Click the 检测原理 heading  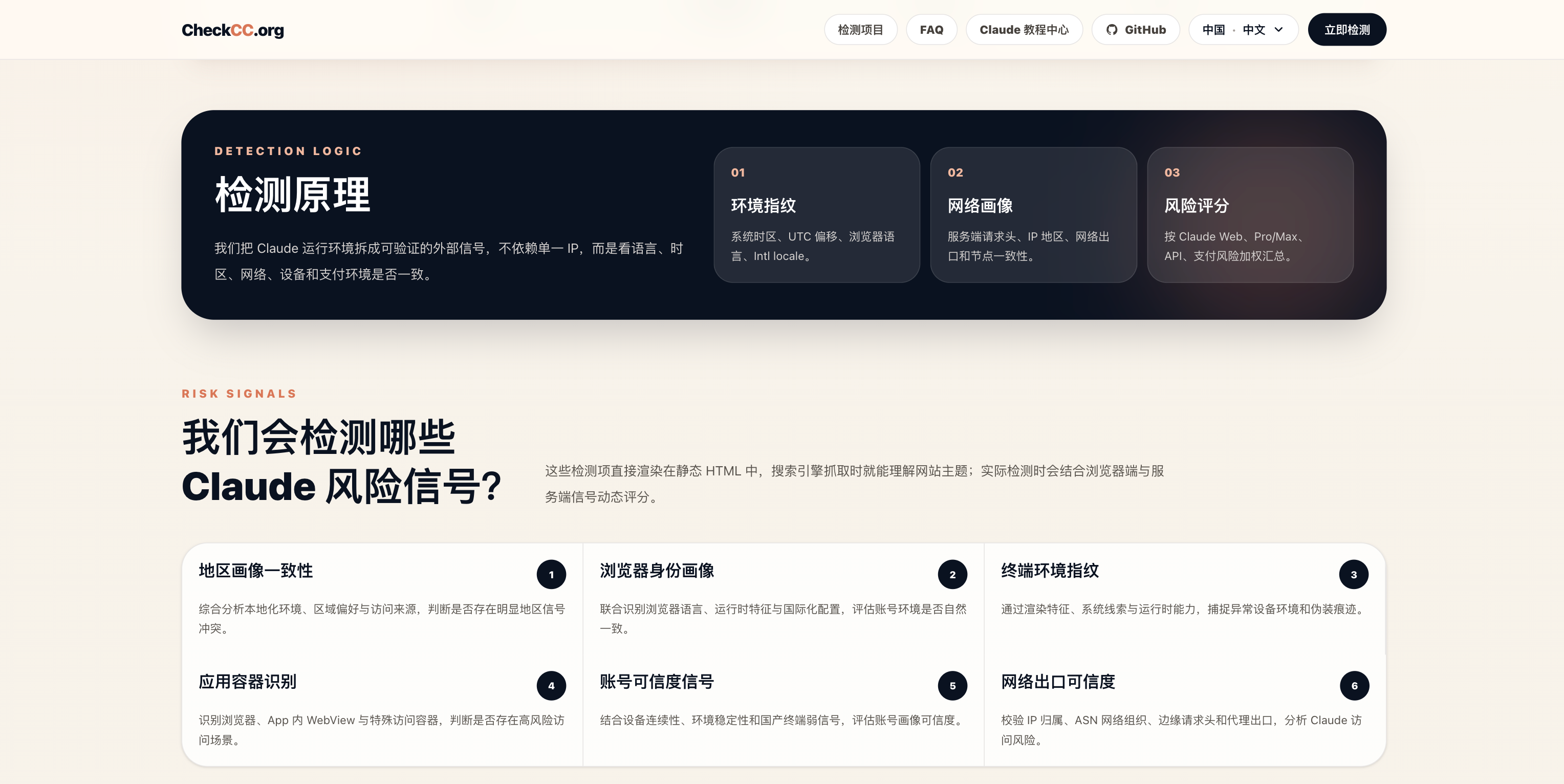point(293,195)
